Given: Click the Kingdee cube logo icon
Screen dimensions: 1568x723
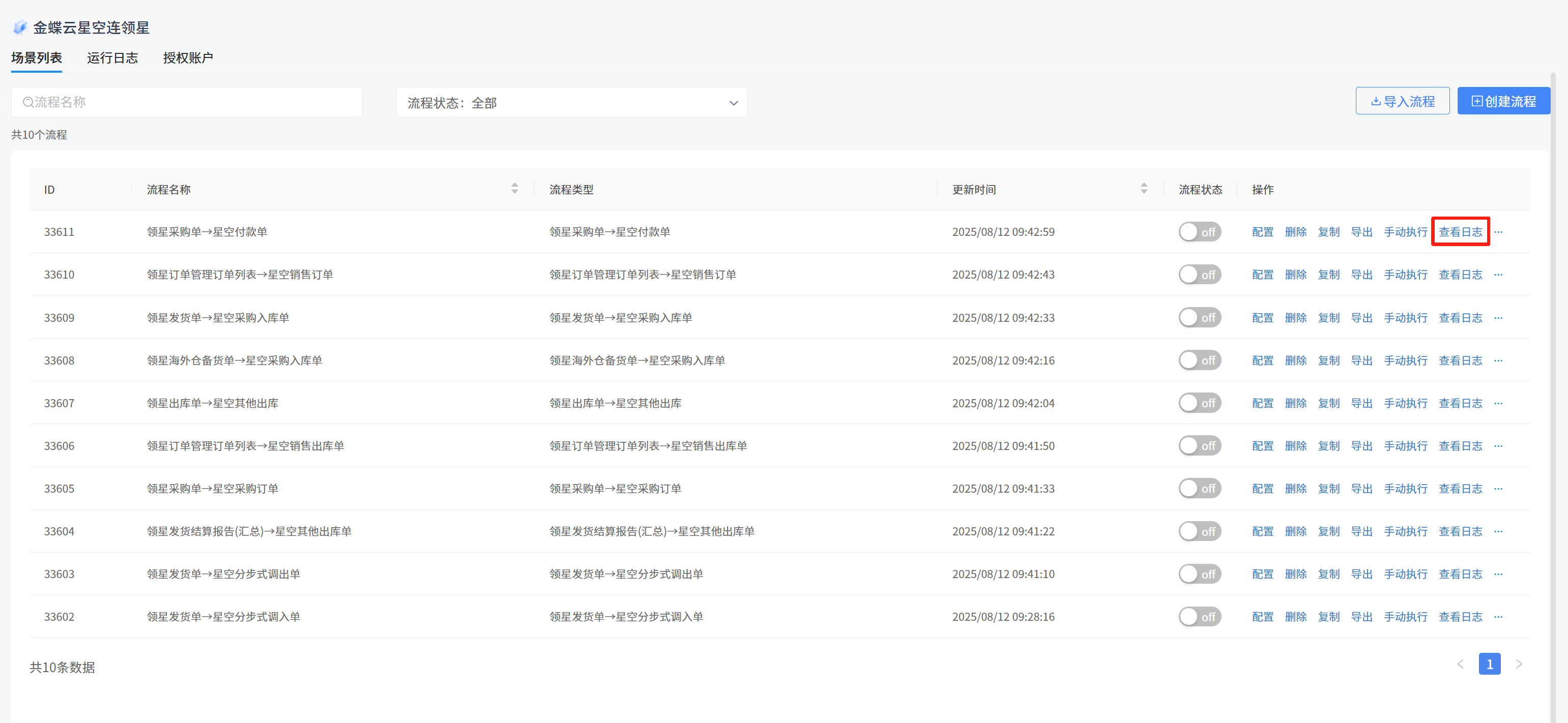Looking at the screenshot, I should (20, 27).
